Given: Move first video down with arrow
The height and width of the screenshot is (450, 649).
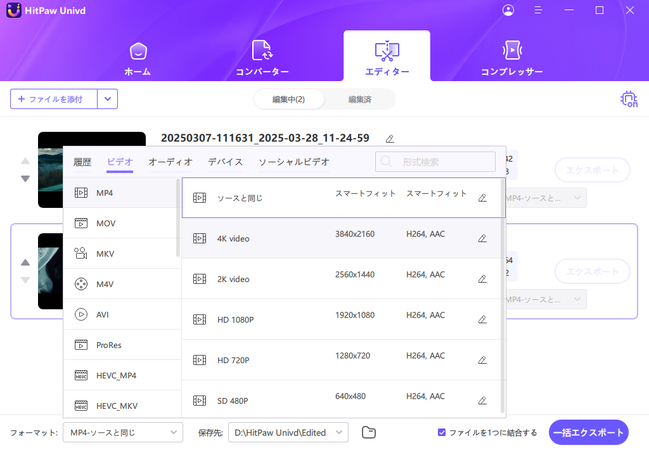Looking at the screenshot, I should coord(25,179).
